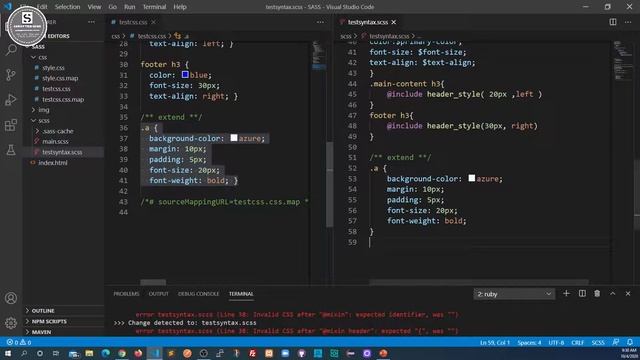Open the Help menu
The image size is (640, 360).
(x=180, y=7)
